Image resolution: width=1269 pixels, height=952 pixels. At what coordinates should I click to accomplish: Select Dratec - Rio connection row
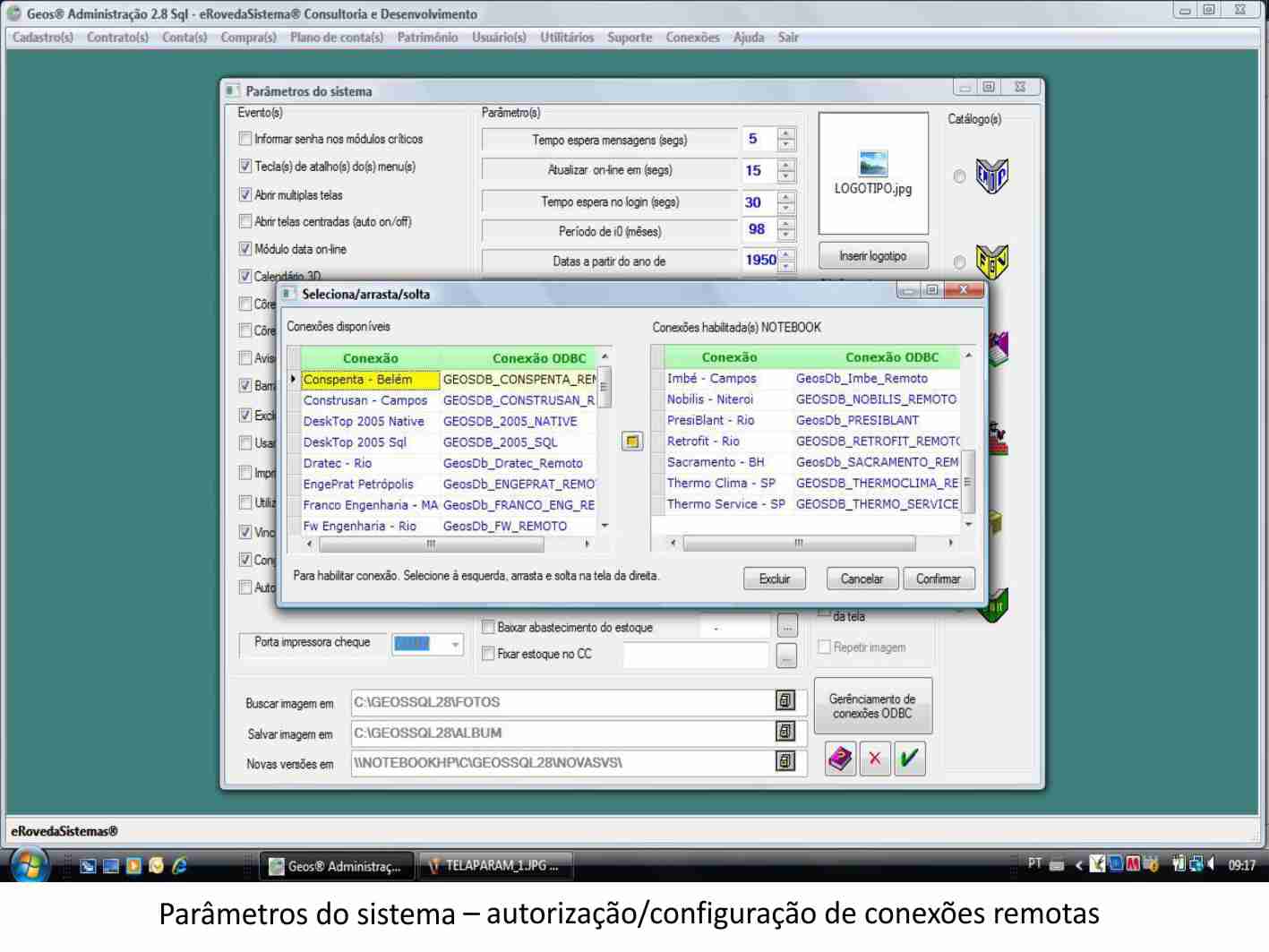coord(449,463)
